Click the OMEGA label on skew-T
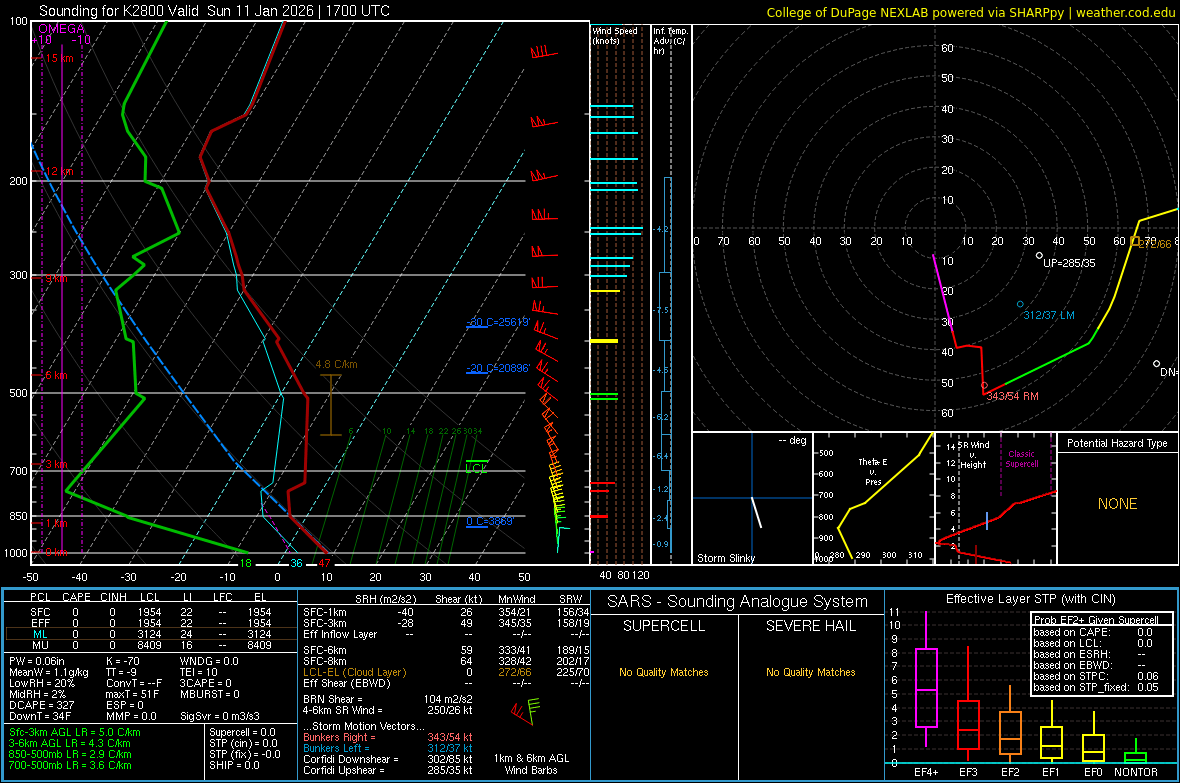 point(62,29)
